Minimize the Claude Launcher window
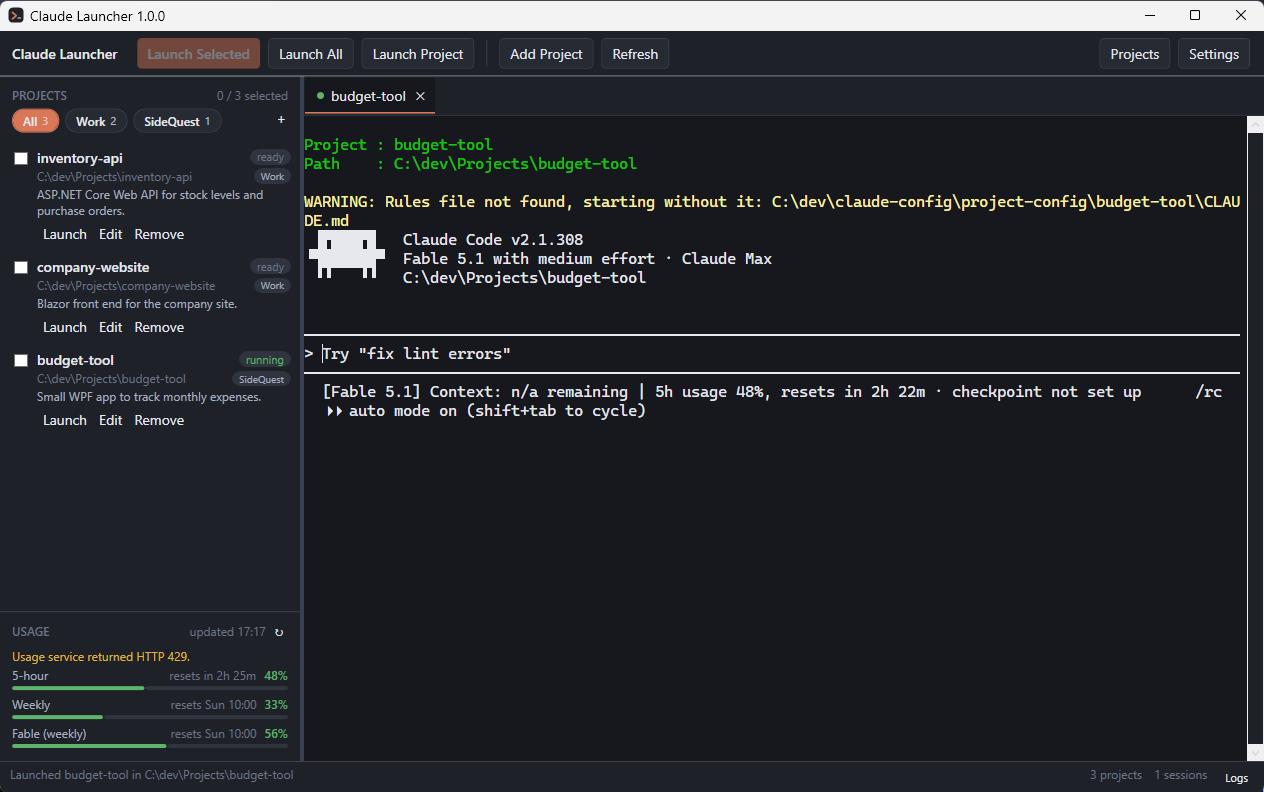This screenshot has height=792, width=1264. pos(1149,15)
